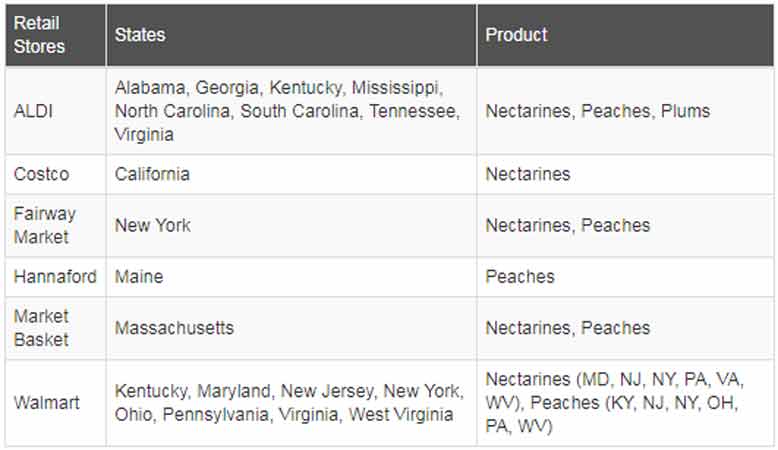
Task: Click the Retail Stores column header
Action: point(56,35)
